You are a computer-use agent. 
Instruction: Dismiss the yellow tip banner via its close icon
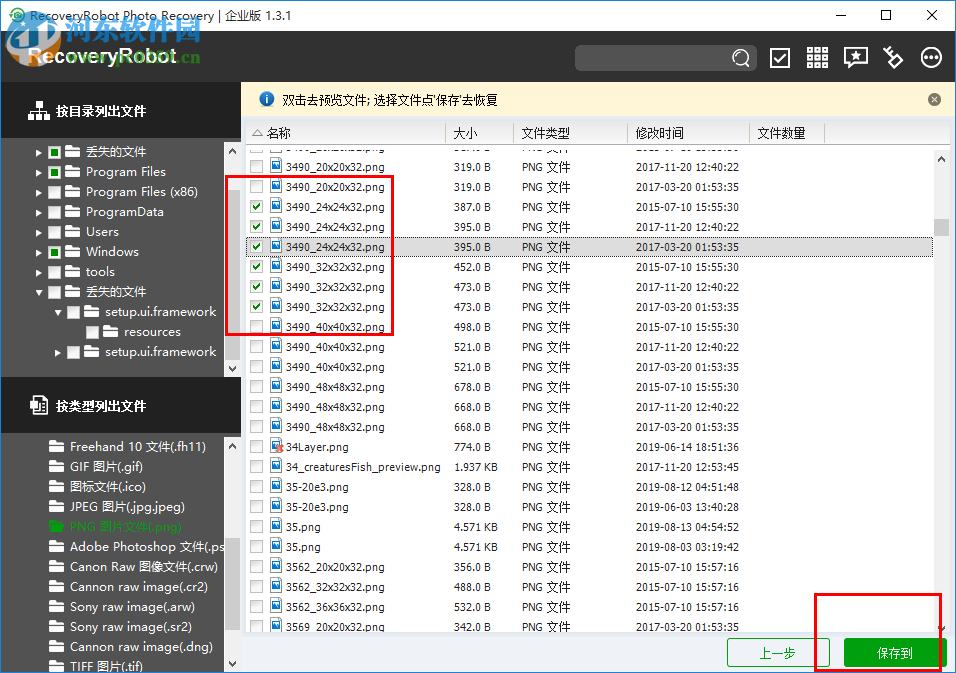coord(934,99)
